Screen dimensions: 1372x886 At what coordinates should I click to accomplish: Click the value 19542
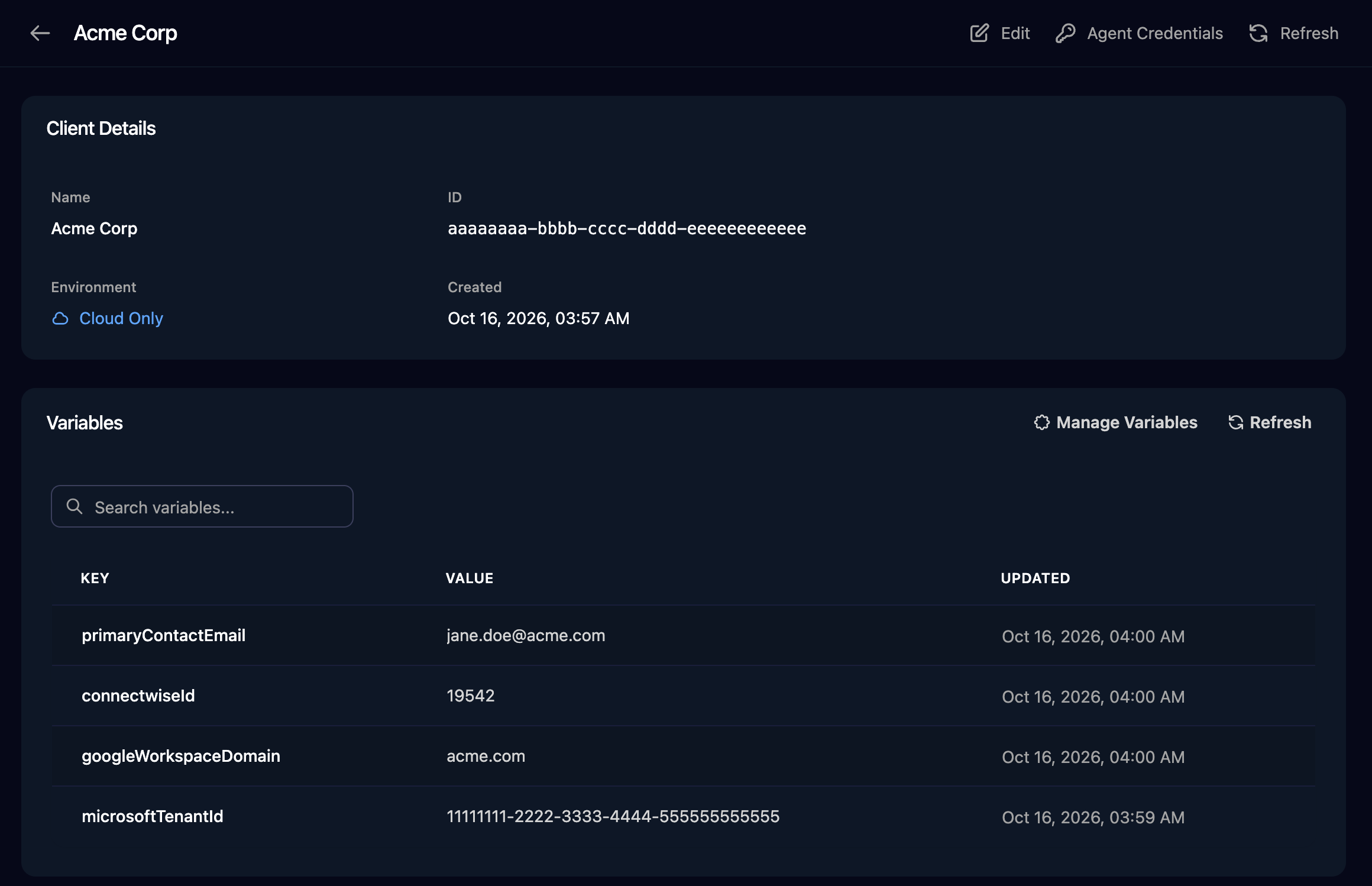(x=471, y=696)
